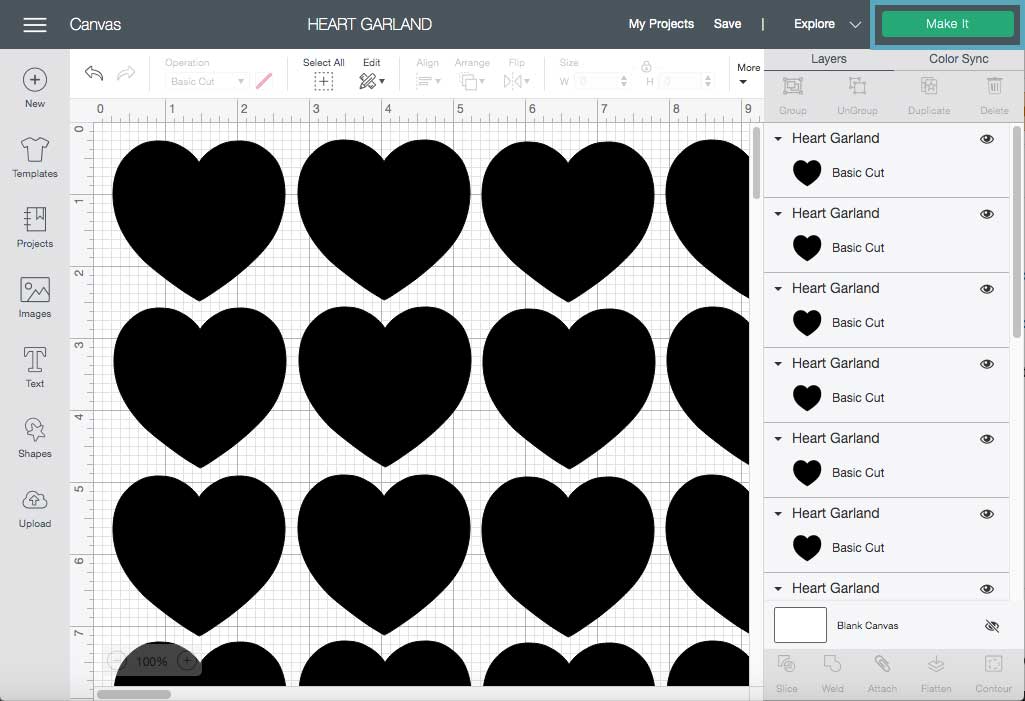Switch to the Color Sync tab
Image resolution: width=1025 pixels, height=701 pixels.
pos(958,59)
